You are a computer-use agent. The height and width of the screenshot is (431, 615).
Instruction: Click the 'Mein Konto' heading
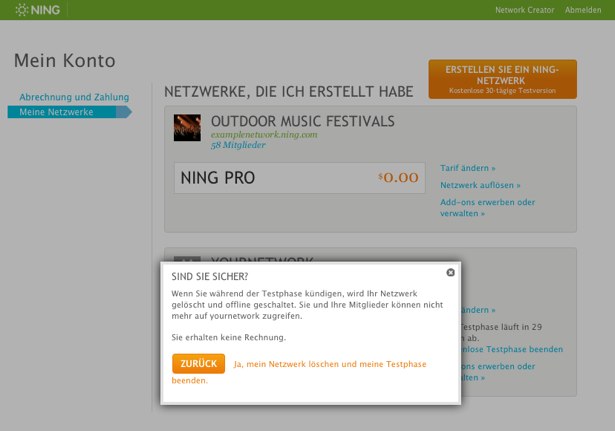[x=65, y=61]
